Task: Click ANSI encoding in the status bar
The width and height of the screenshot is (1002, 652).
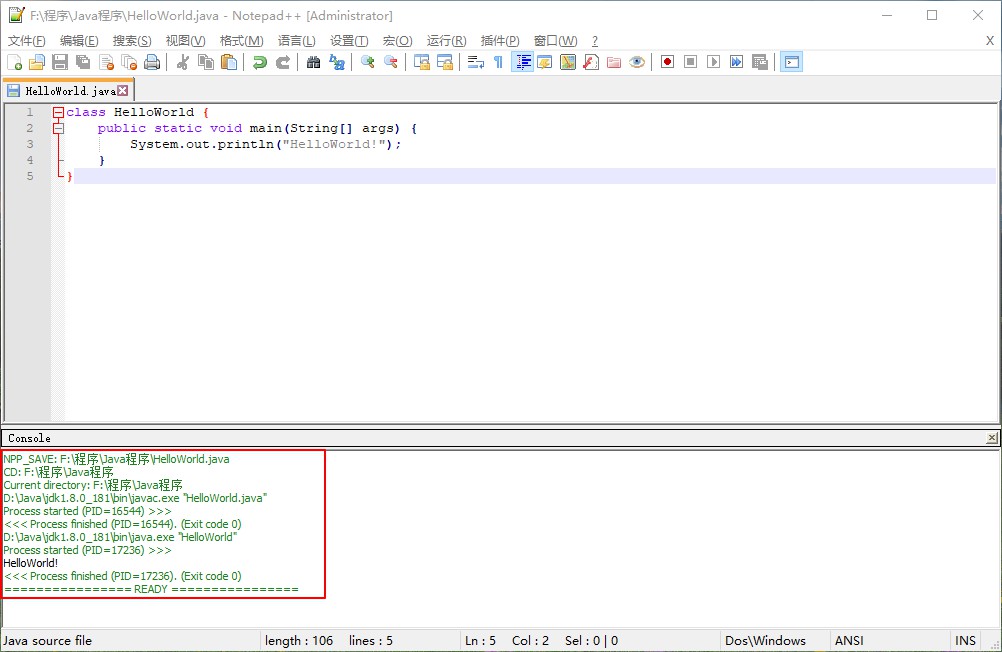Action: tap(849, 640)
